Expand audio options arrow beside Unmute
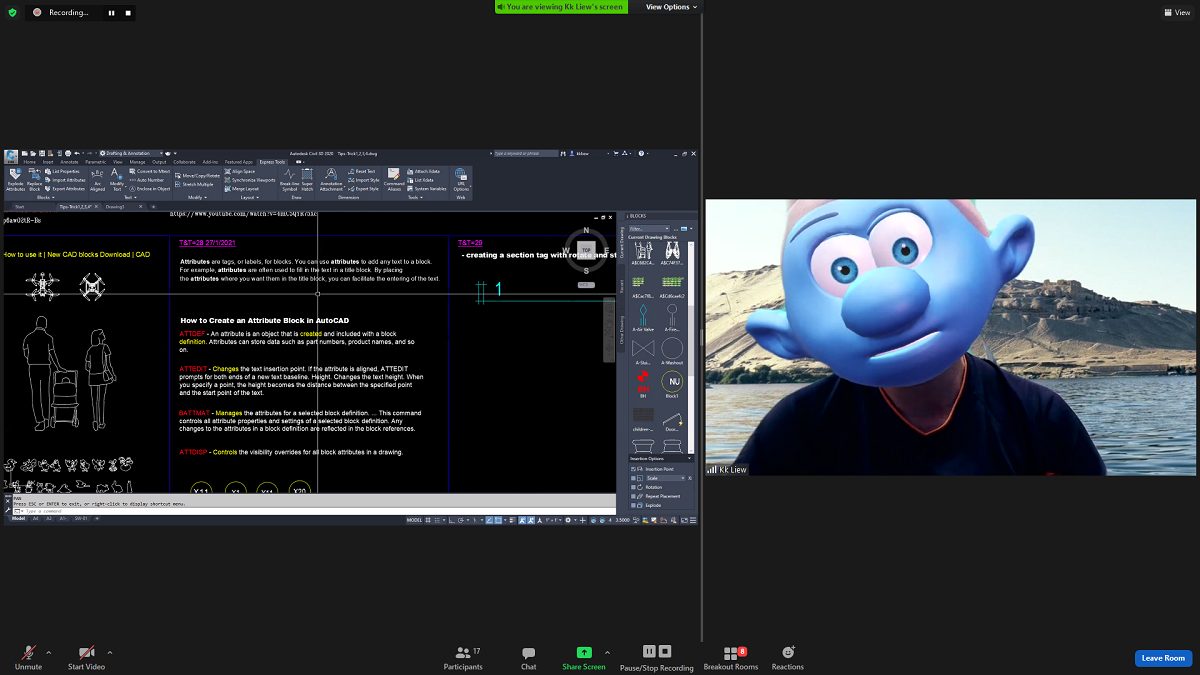 (x=49, y=652)
